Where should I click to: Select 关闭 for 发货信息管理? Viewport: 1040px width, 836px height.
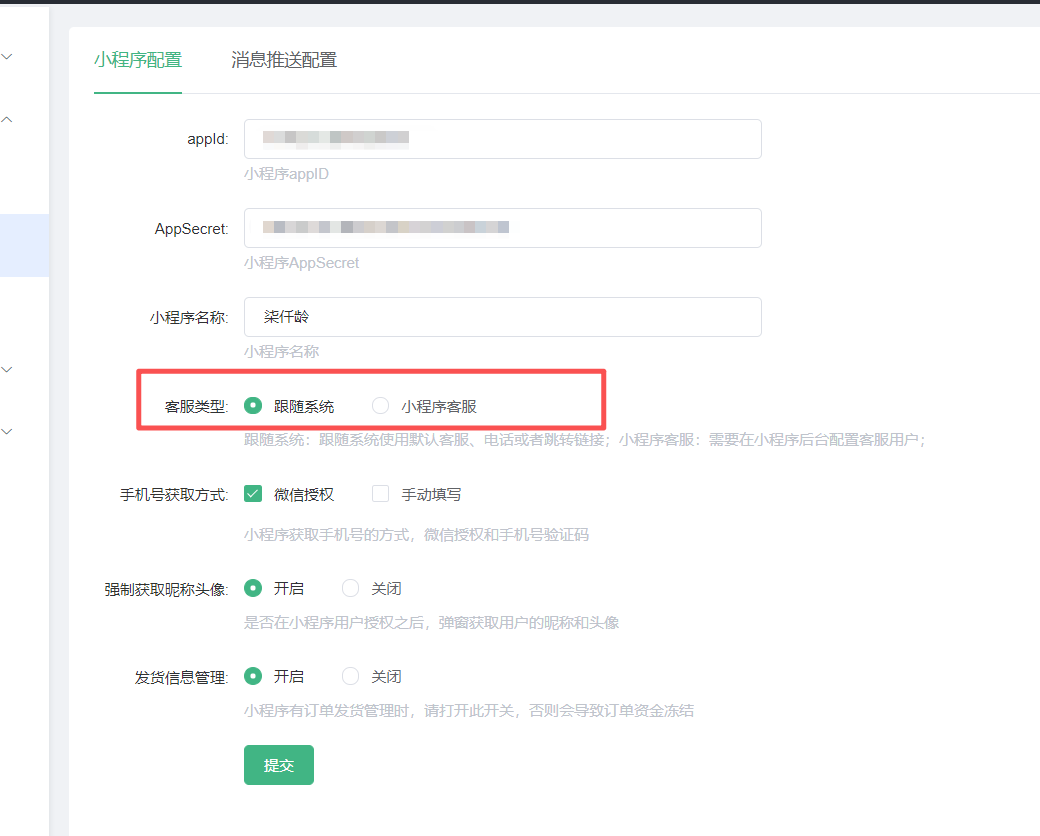pos(350,676)
